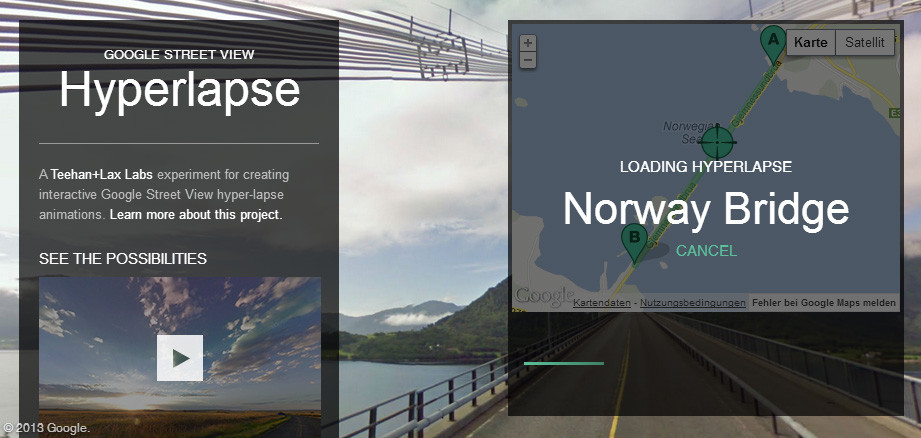
Task: Click the GOOGLE STREET VIEW label
Action: point(179,55)
